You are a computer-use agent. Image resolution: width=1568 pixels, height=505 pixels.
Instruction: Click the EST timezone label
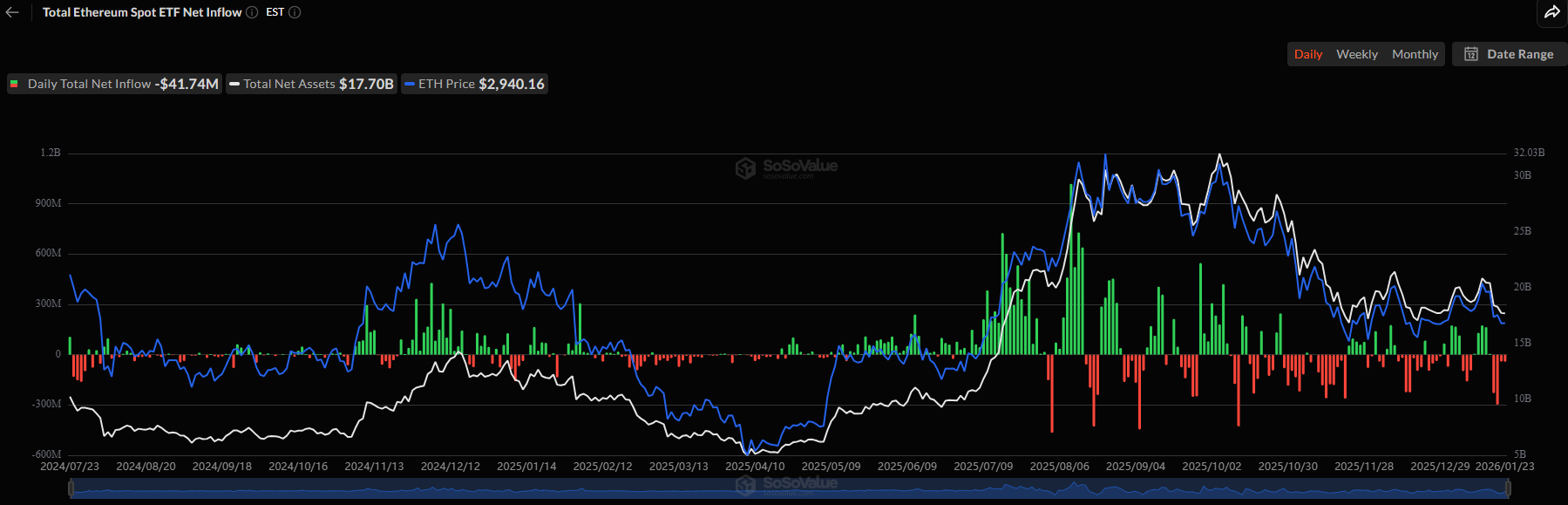[x=275, y=12]
